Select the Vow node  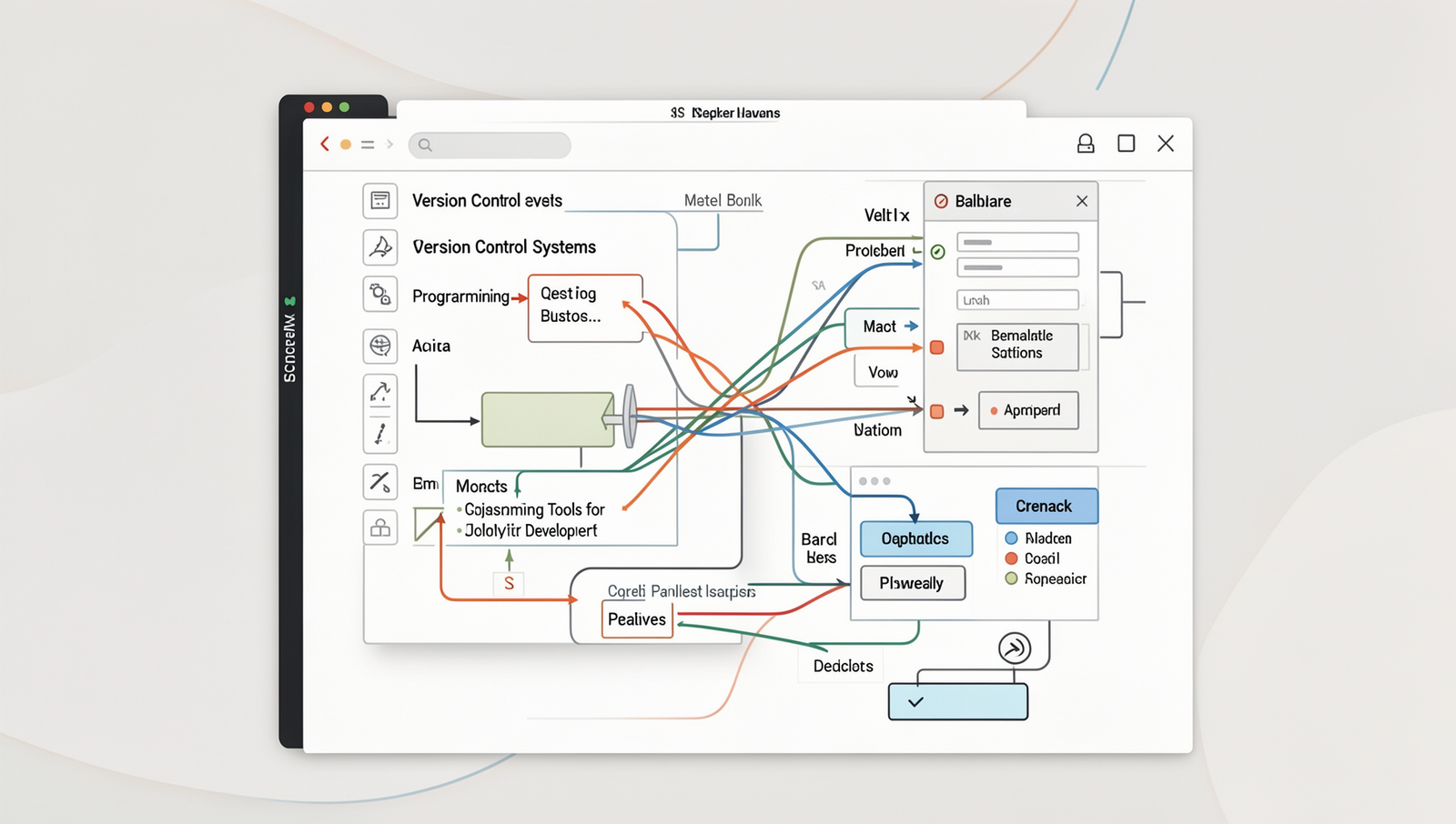tap(881, 372)
